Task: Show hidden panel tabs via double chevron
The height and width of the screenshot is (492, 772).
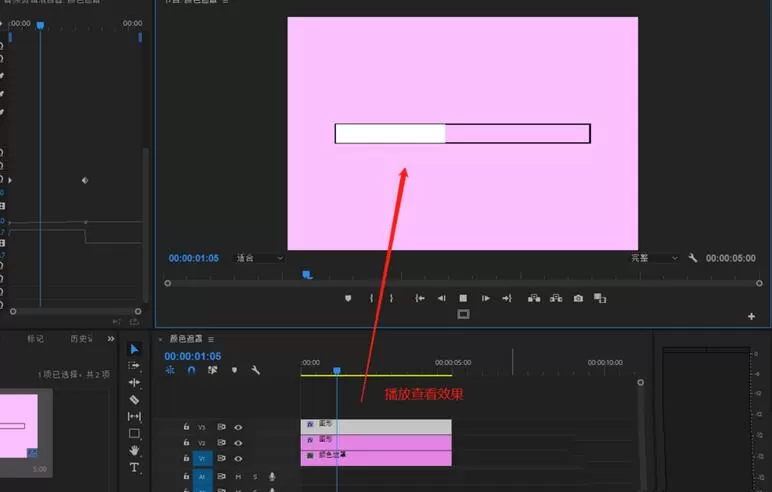Action: (111, 339)
